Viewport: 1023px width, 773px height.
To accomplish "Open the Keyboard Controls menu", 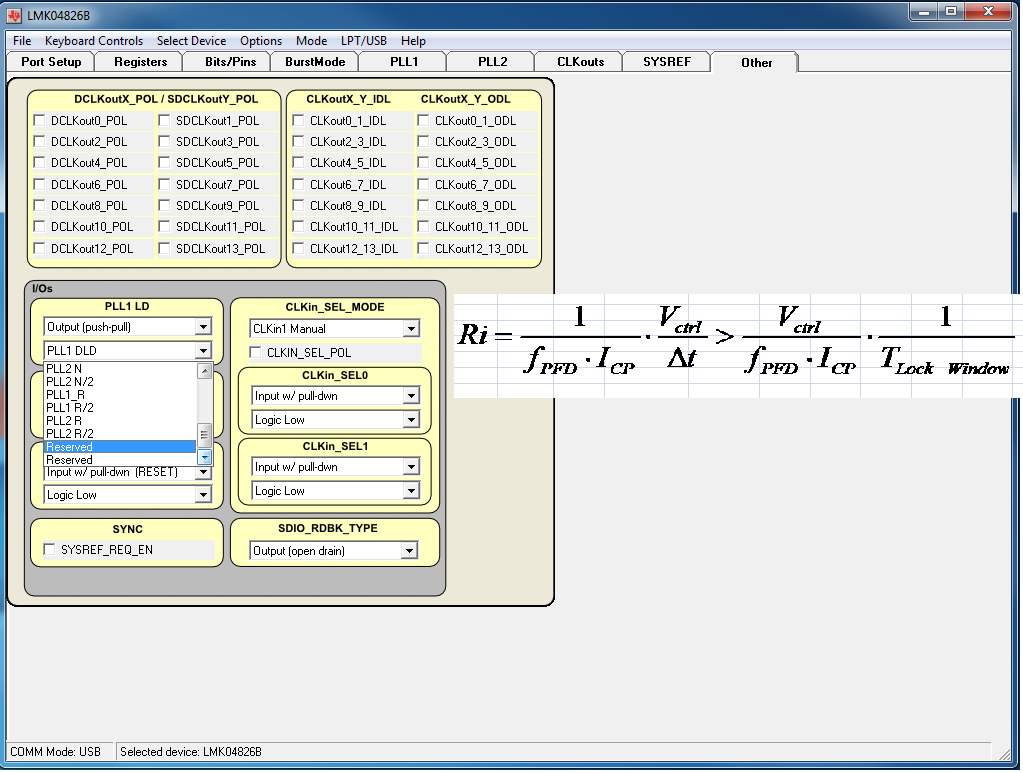I will 94,40.
